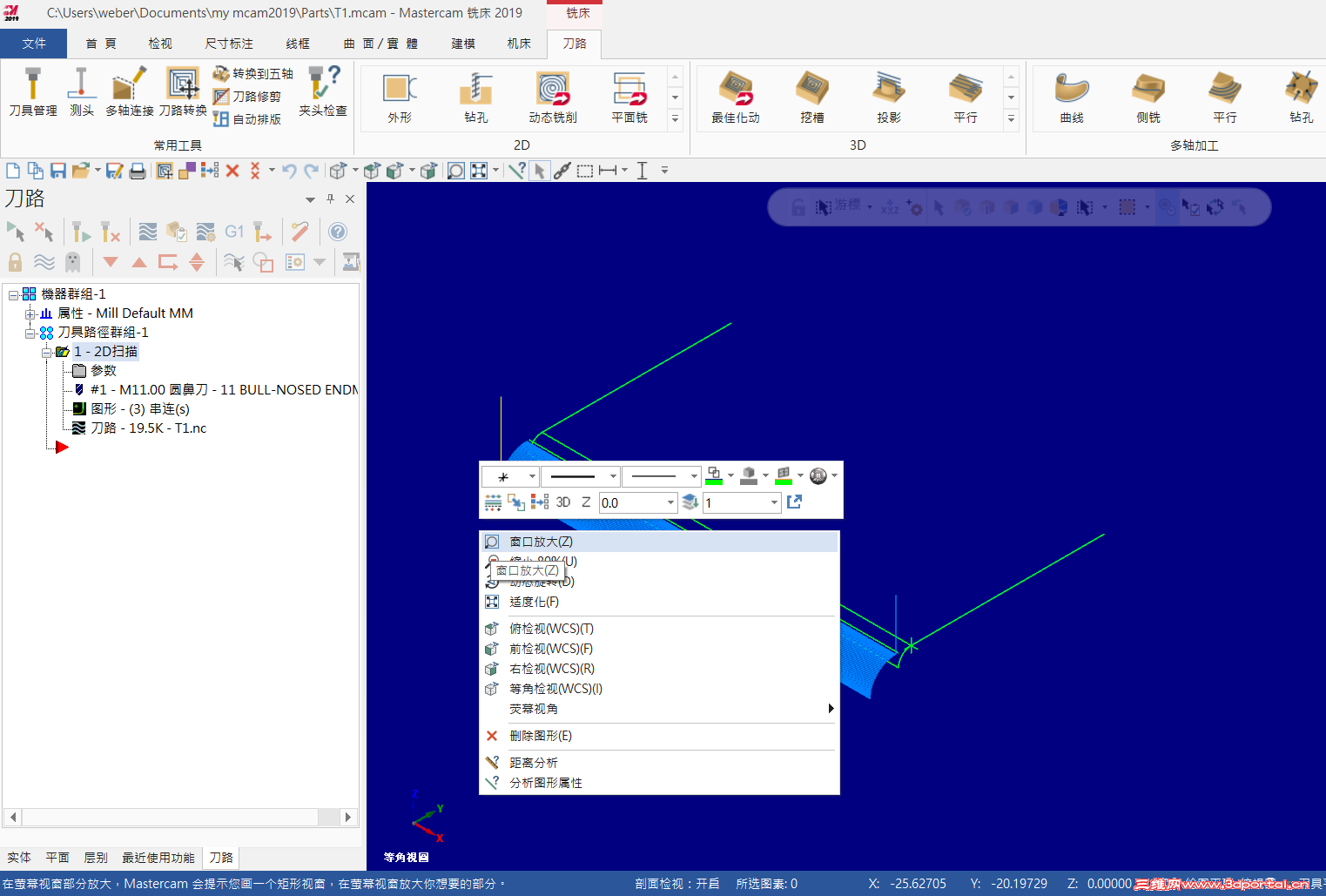This screenshot has height=896, width=1326.
Task: Switch to the 建模 ribbon tab
Action: click(463, 44)
